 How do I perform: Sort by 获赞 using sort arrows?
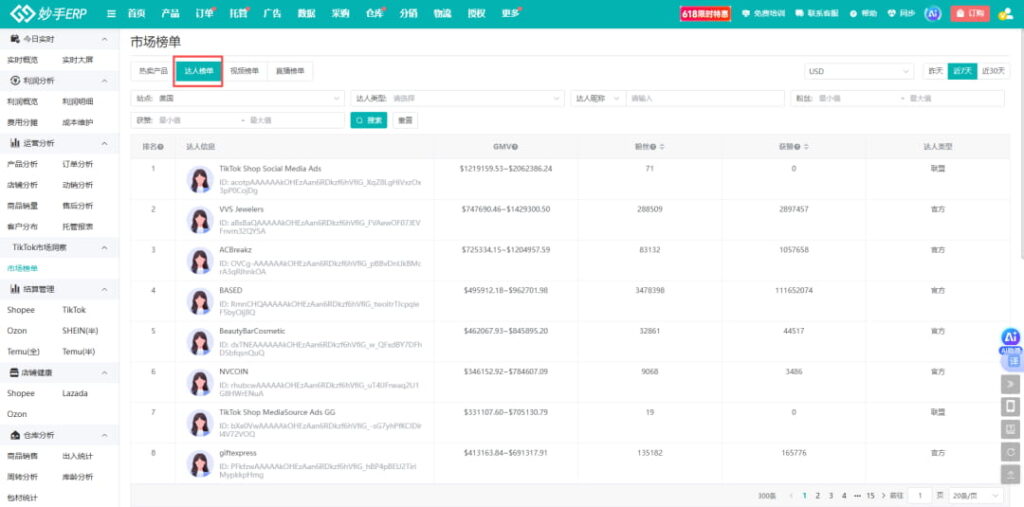805,147
